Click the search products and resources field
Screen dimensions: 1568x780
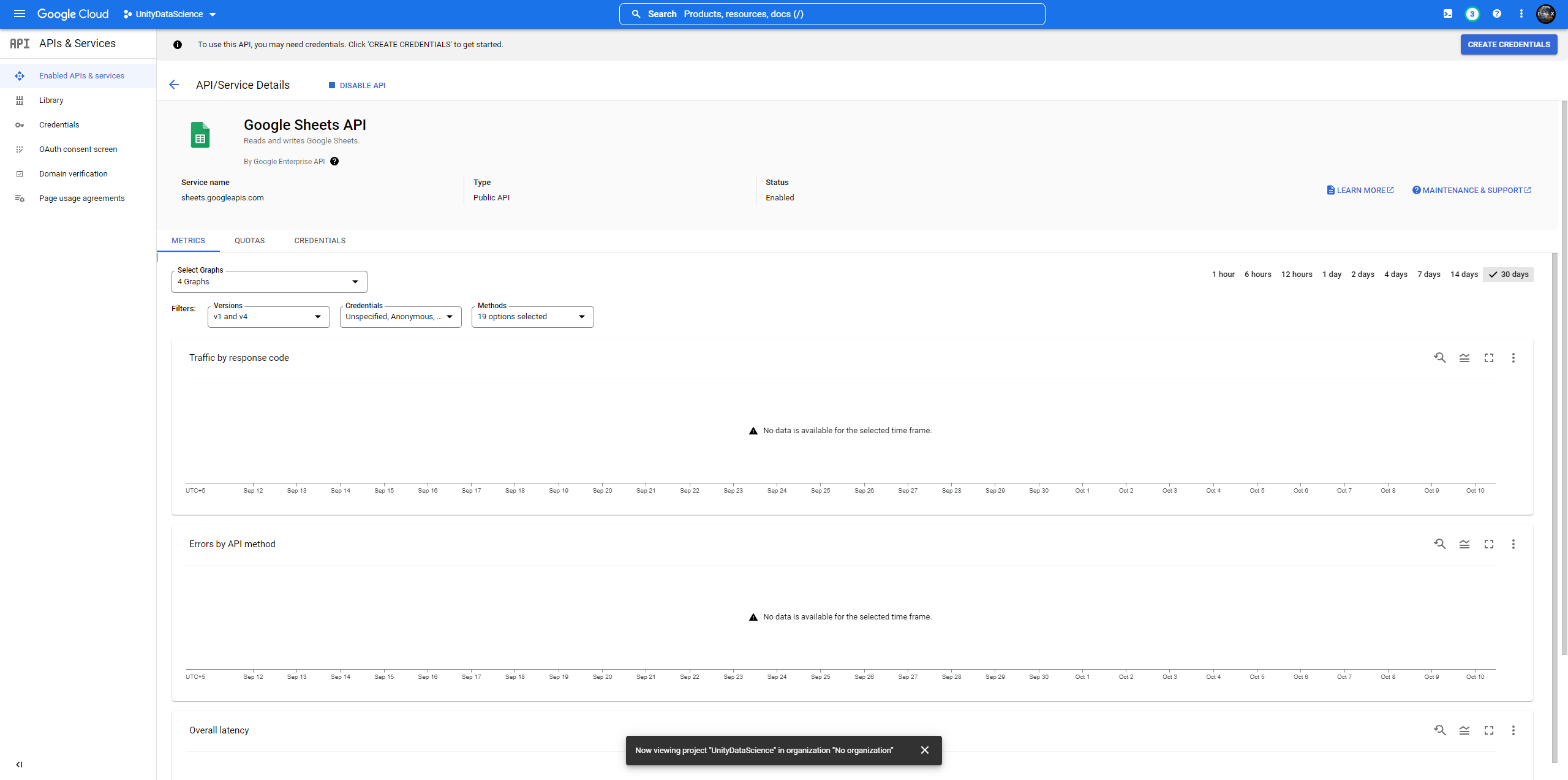click(x=832, y=14)
